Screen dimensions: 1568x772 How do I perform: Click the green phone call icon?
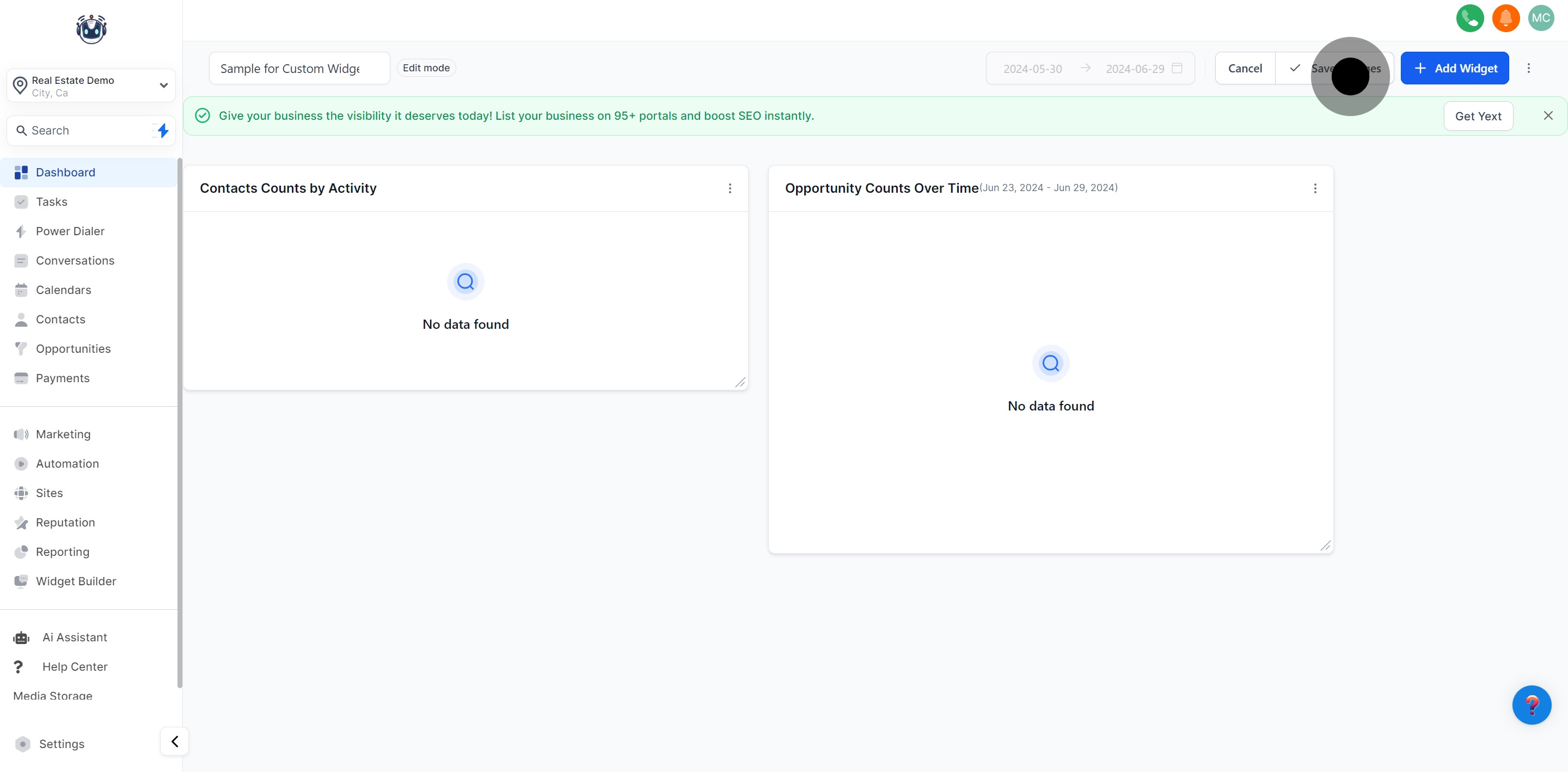(1469, 19)
